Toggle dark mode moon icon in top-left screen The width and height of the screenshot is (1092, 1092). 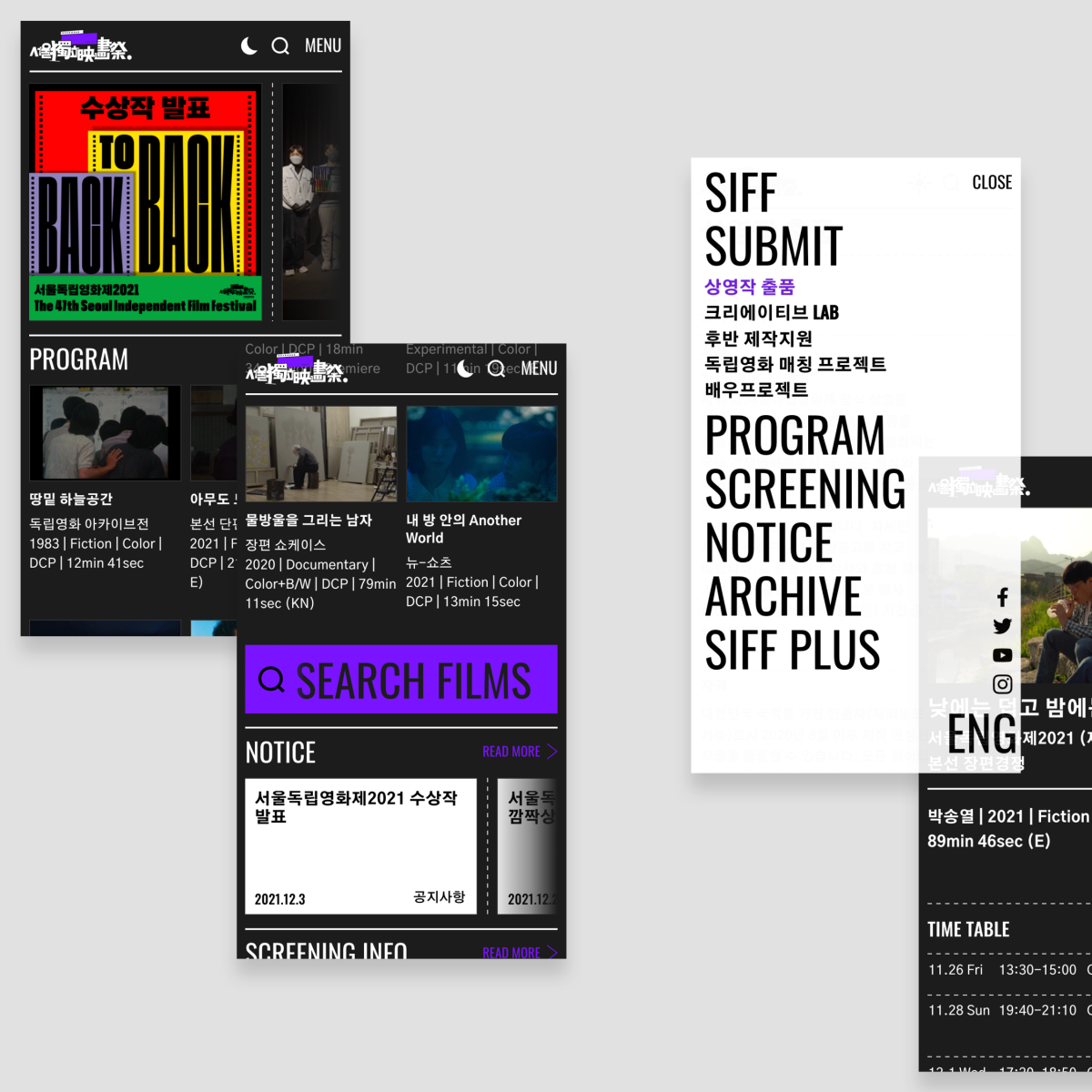coord(248,45)
